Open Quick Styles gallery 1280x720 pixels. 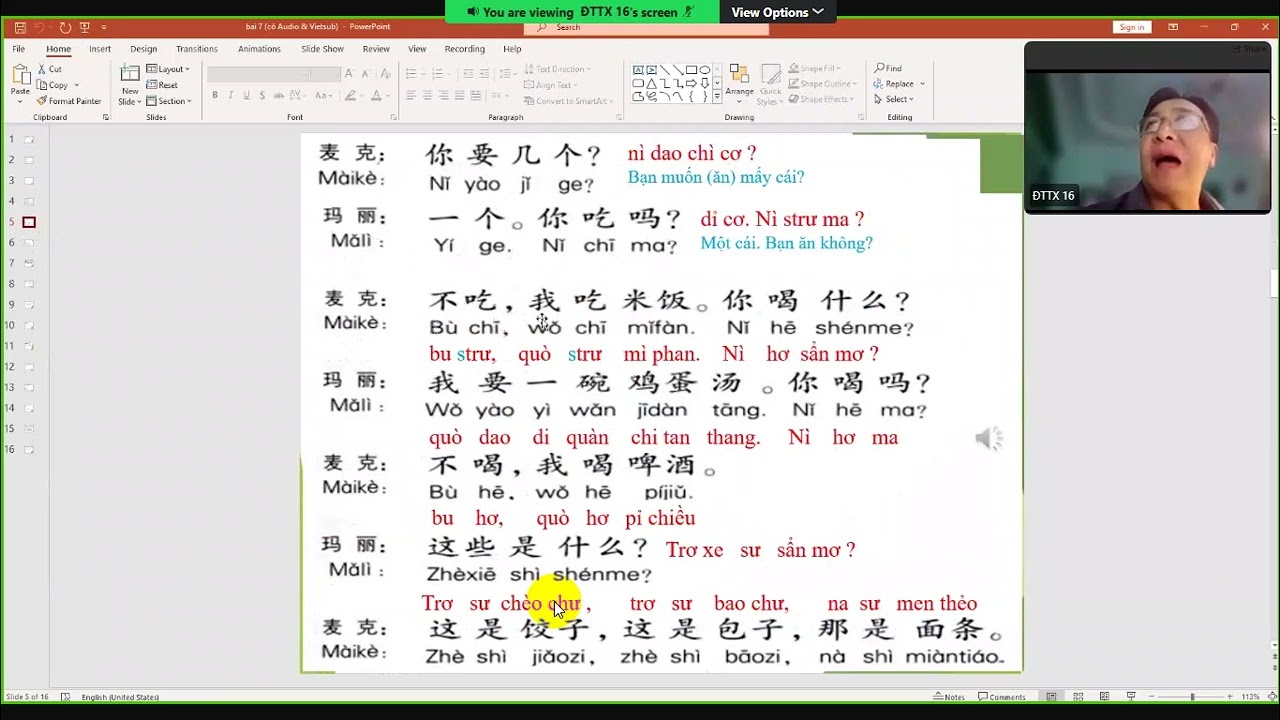(x=769, y=84)
